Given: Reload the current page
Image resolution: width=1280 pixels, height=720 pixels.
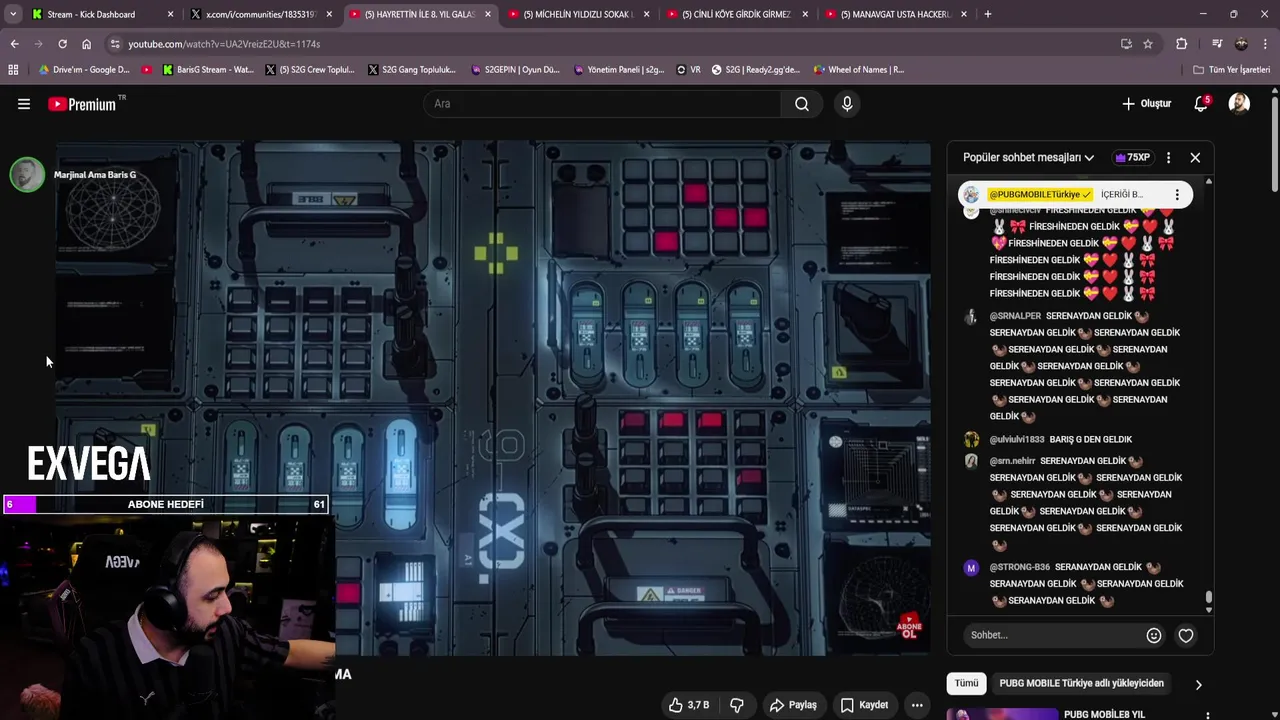Looking at the screenshot, I should (62, 44).
